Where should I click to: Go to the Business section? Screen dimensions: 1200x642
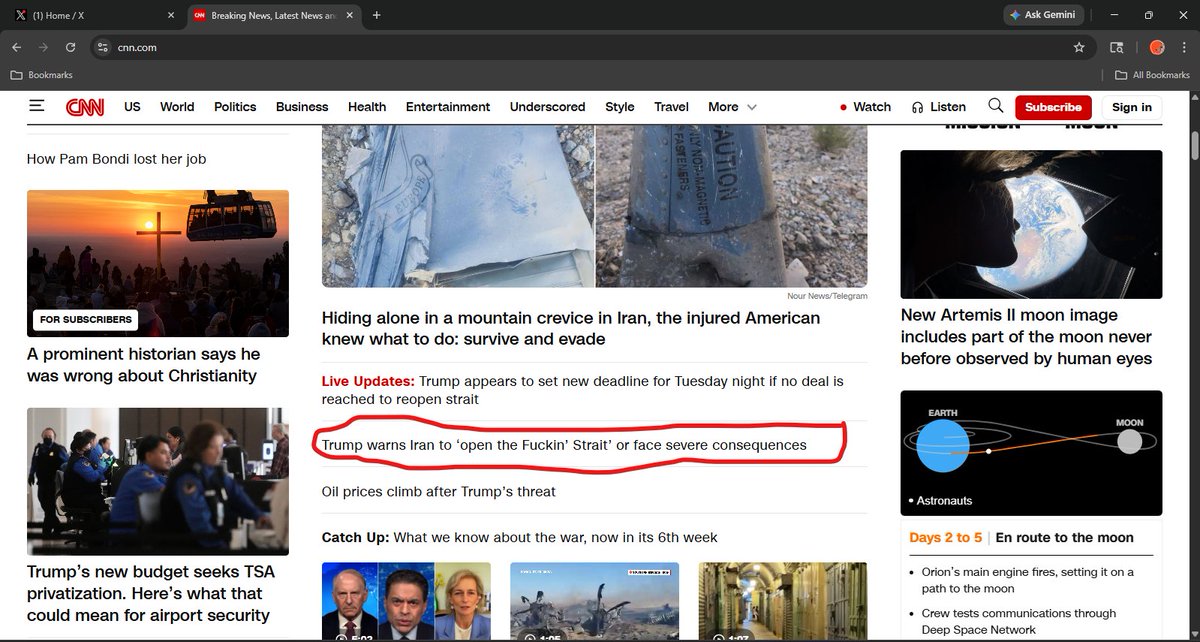[302, 107]
